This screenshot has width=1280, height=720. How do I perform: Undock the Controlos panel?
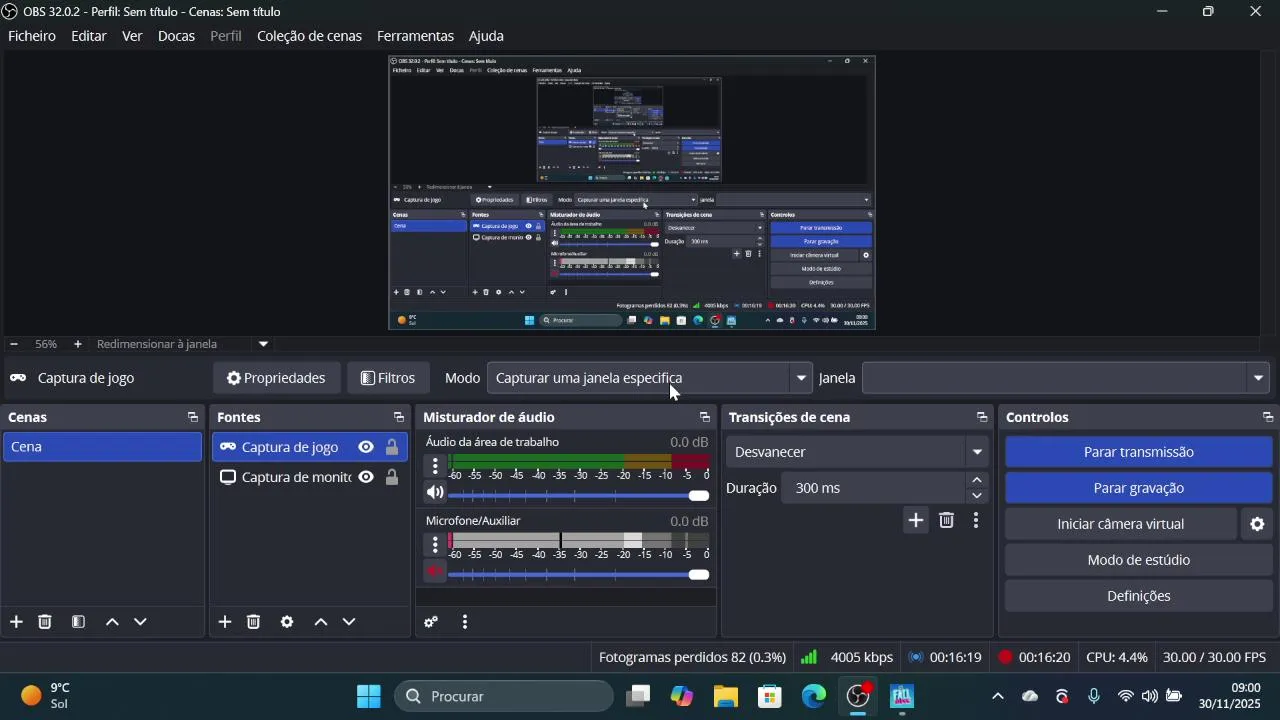(1268, 417)
